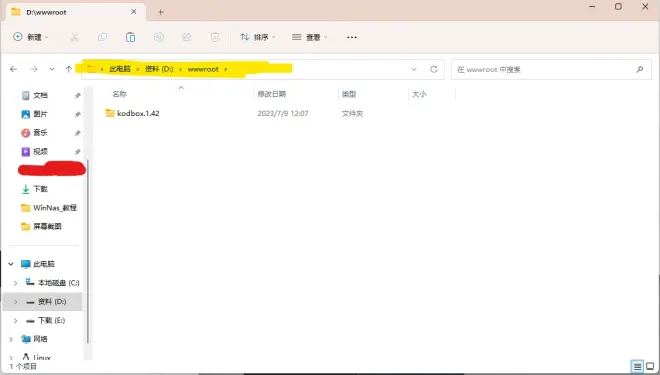Viewport: 660px width, 375px height.
Task: Select 本地磁盘 (C:) in the tree
Action: [x=53, y=283]
